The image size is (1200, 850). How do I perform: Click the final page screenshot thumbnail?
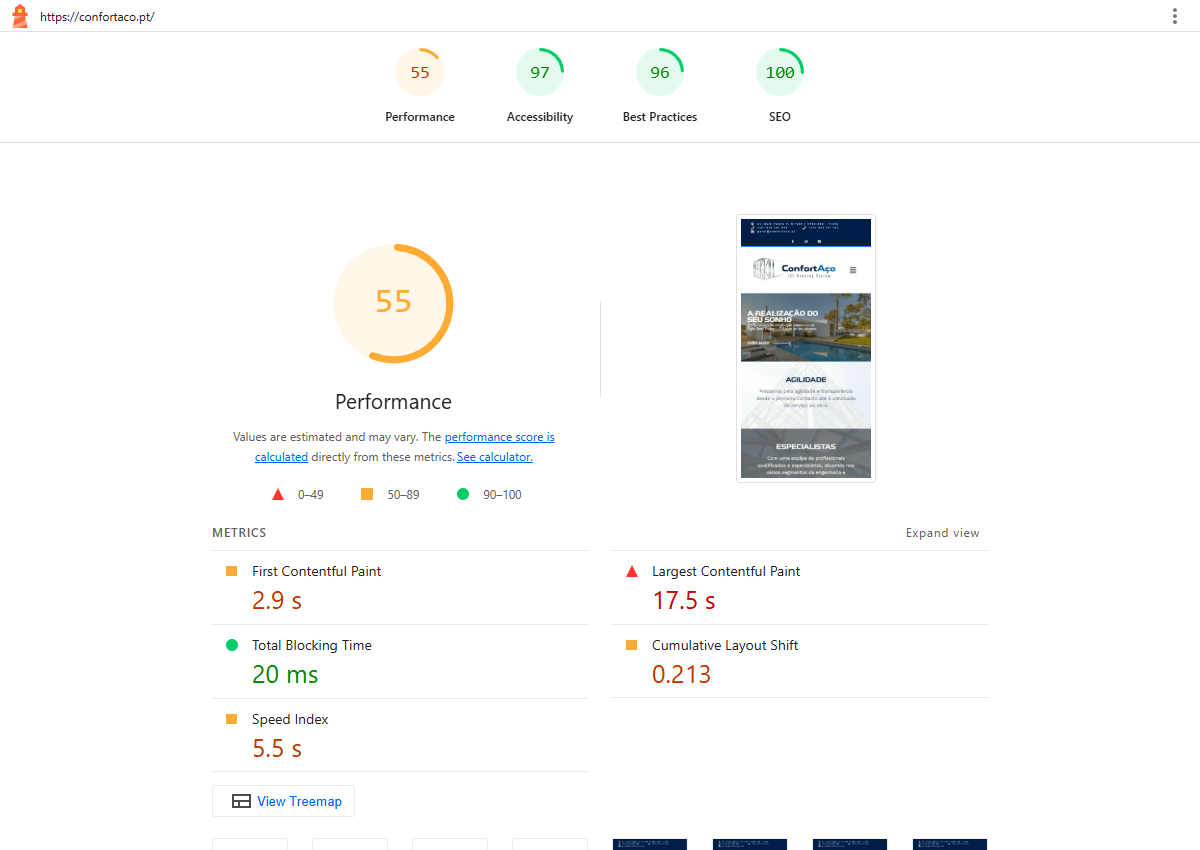806,349
